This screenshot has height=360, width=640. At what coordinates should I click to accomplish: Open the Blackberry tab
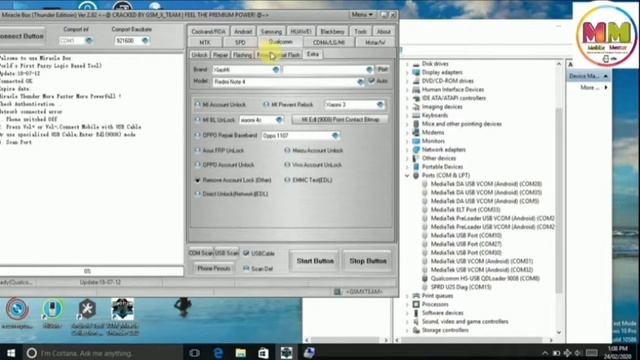[332, 31]
